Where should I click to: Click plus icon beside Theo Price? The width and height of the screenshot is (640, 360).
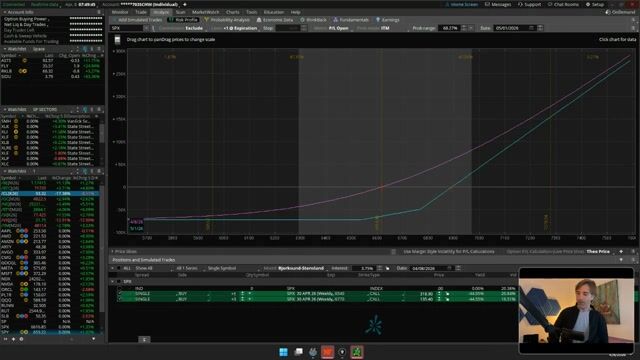click(x=621, y=251)
